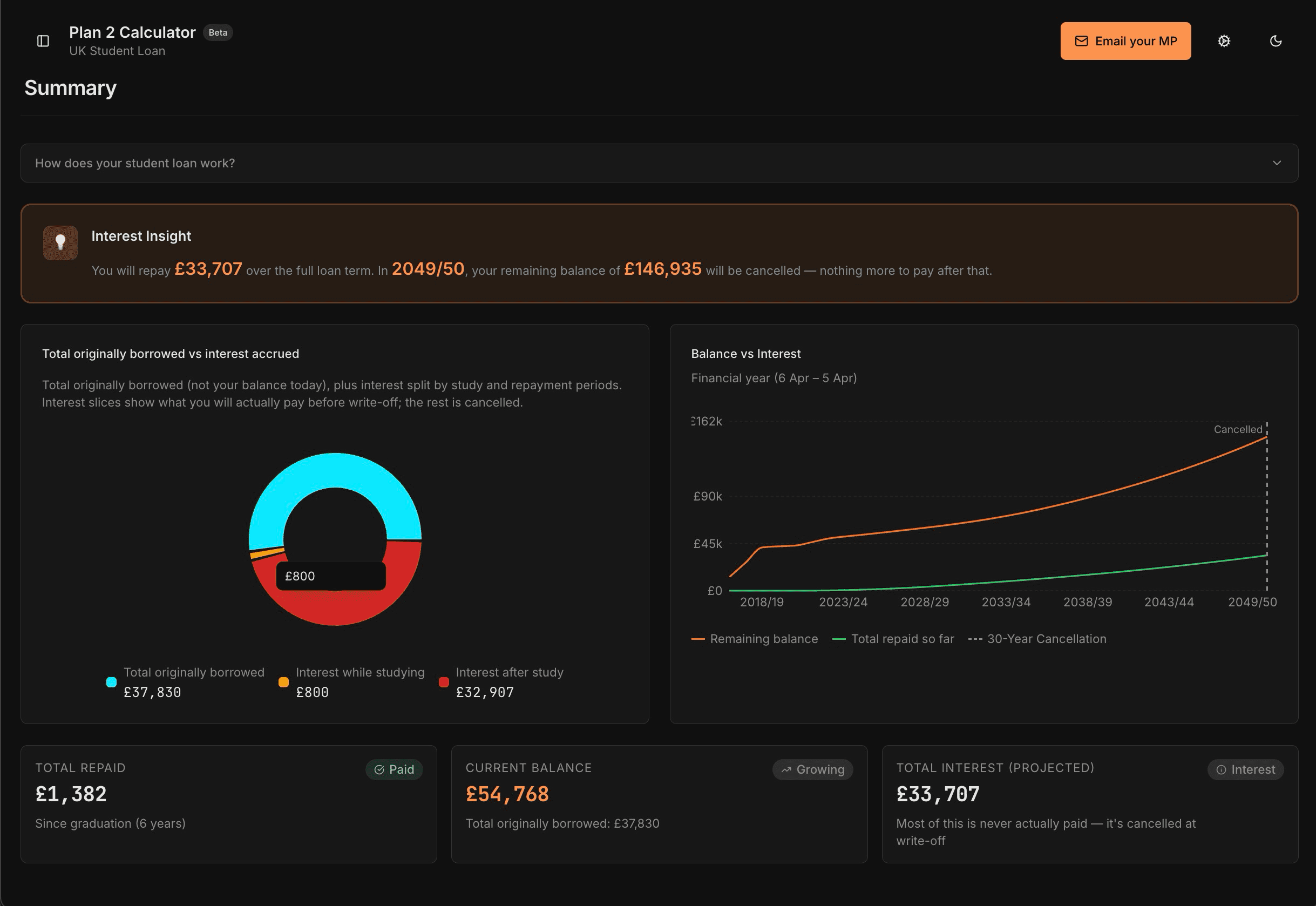The image size is (1316, 906).
Task: Click the £32,907 legend value
Action: pyautogui.click(x=485, y=693)
